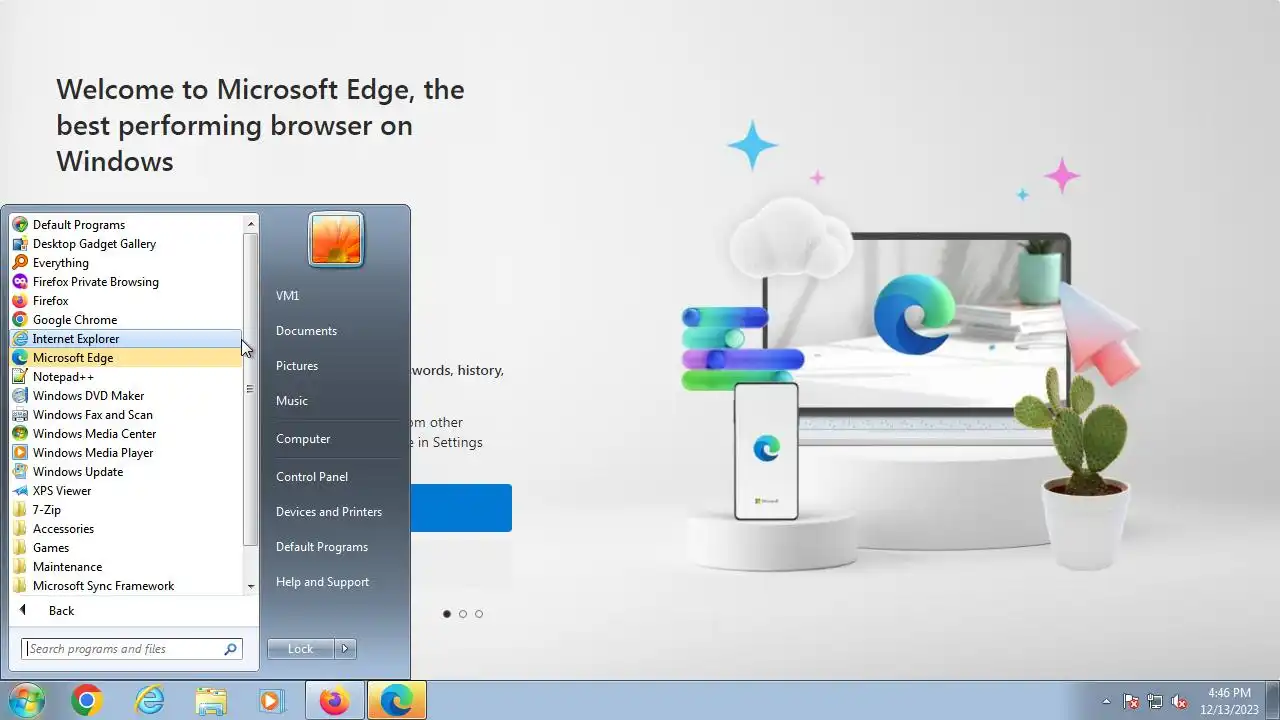Click programs list scrollbar down arrow

pyautogui.click(x=251, y=586)
